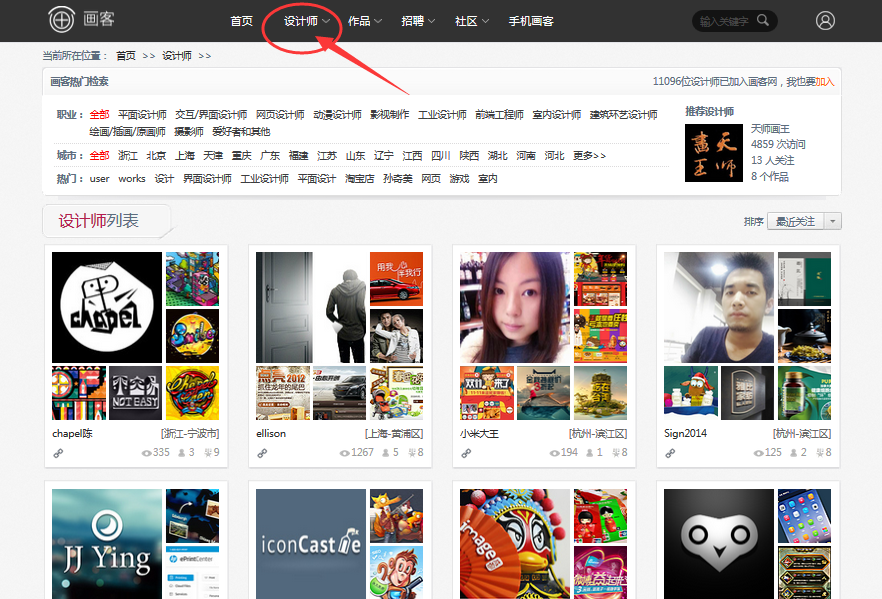The width and height of the screenshot is (882, 599).
Task: Open the user profile avatar icon
Action: click(x=825, y=20)
